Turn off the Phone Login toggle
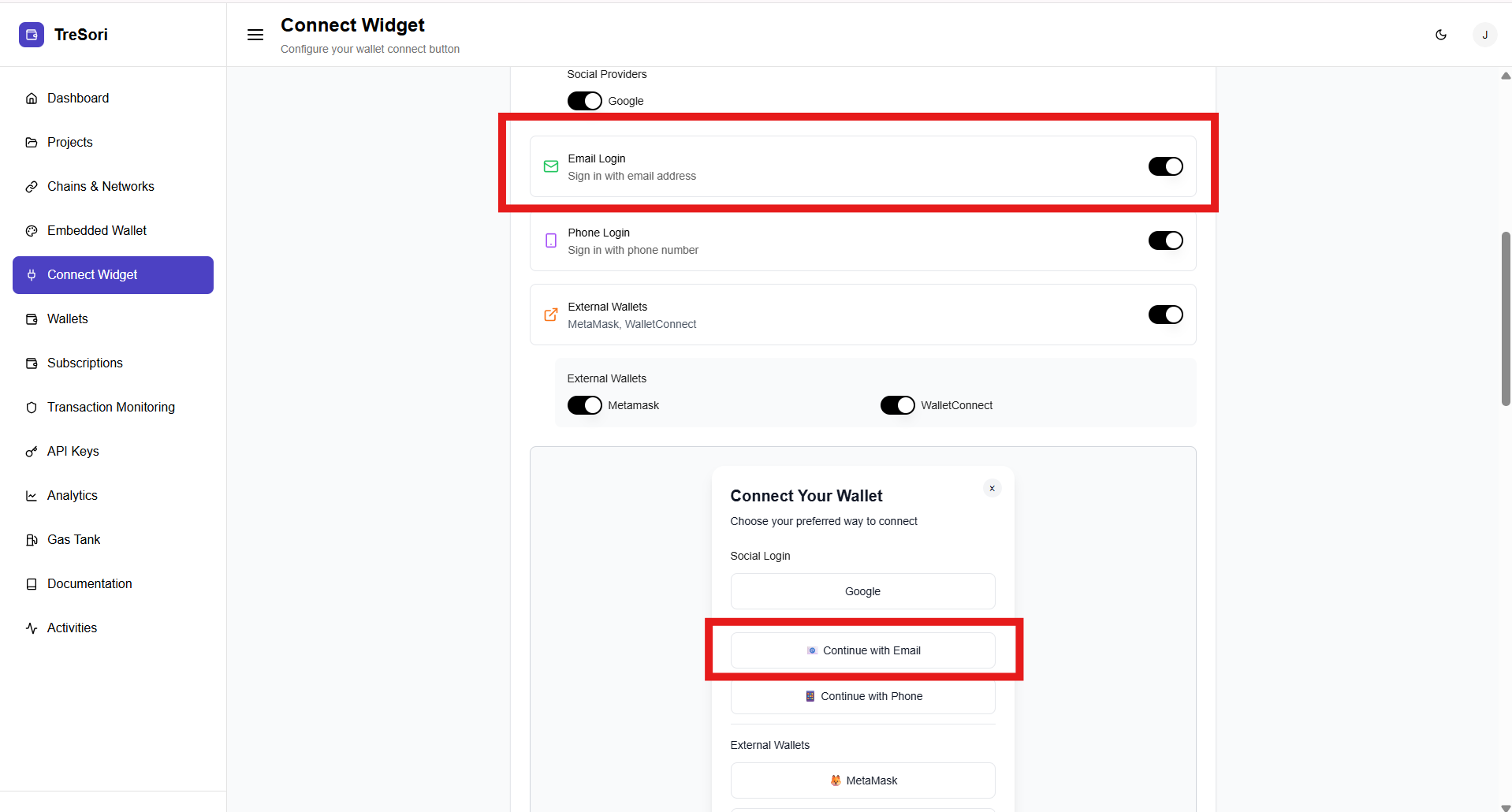The height and width of the screenshot is (812, 1512). pos(1165,240)
